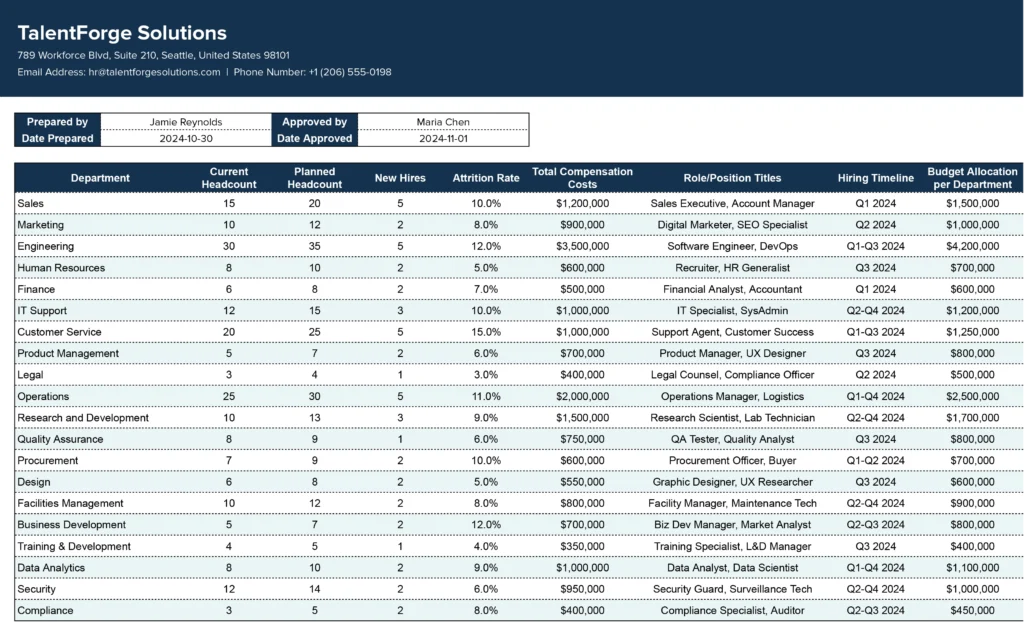Click the Budget Allocation per Department header
The height and width of the screenshot is (622, 1024).
point(972,178)
